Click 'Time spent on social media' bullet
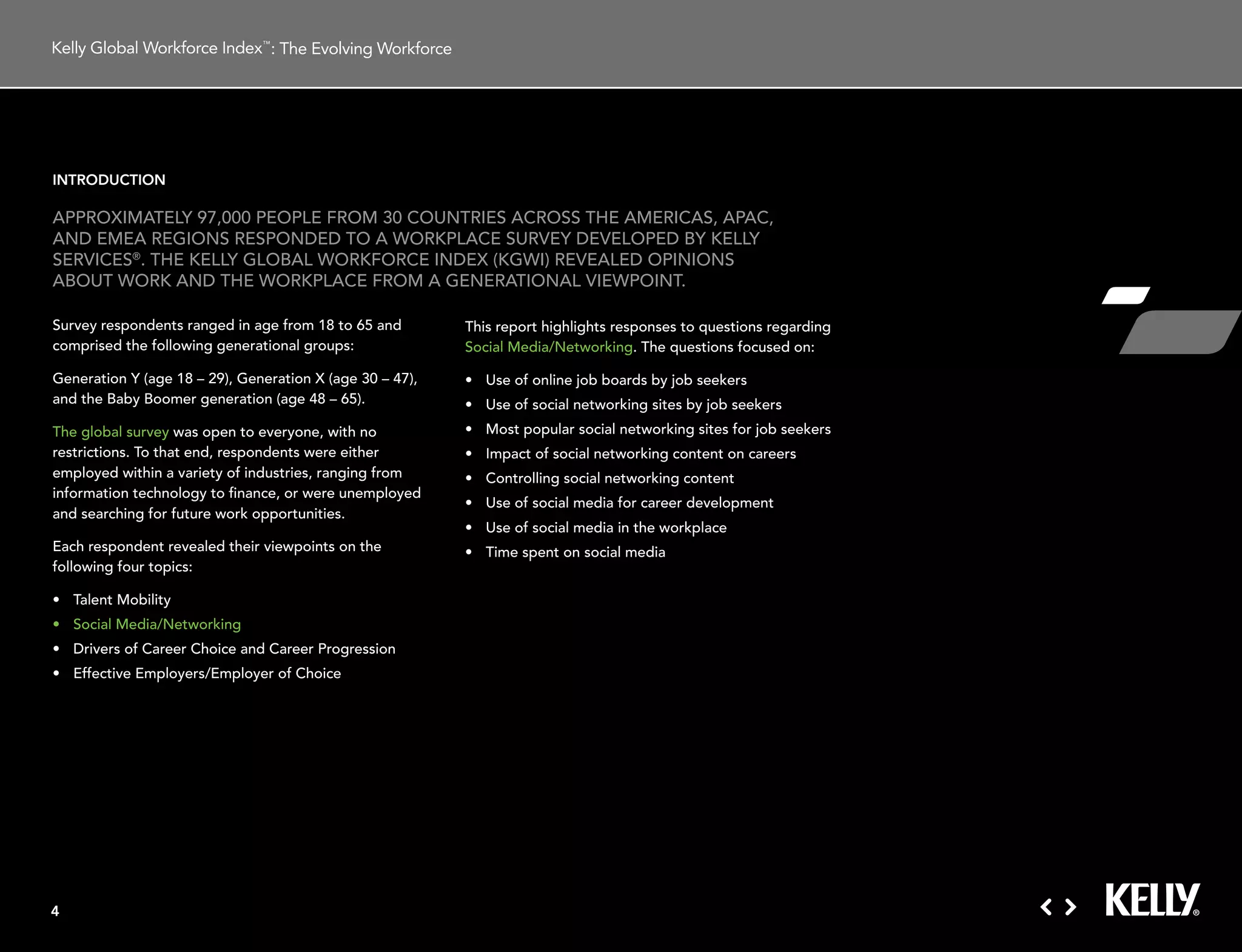 click(x=575, y=552)
